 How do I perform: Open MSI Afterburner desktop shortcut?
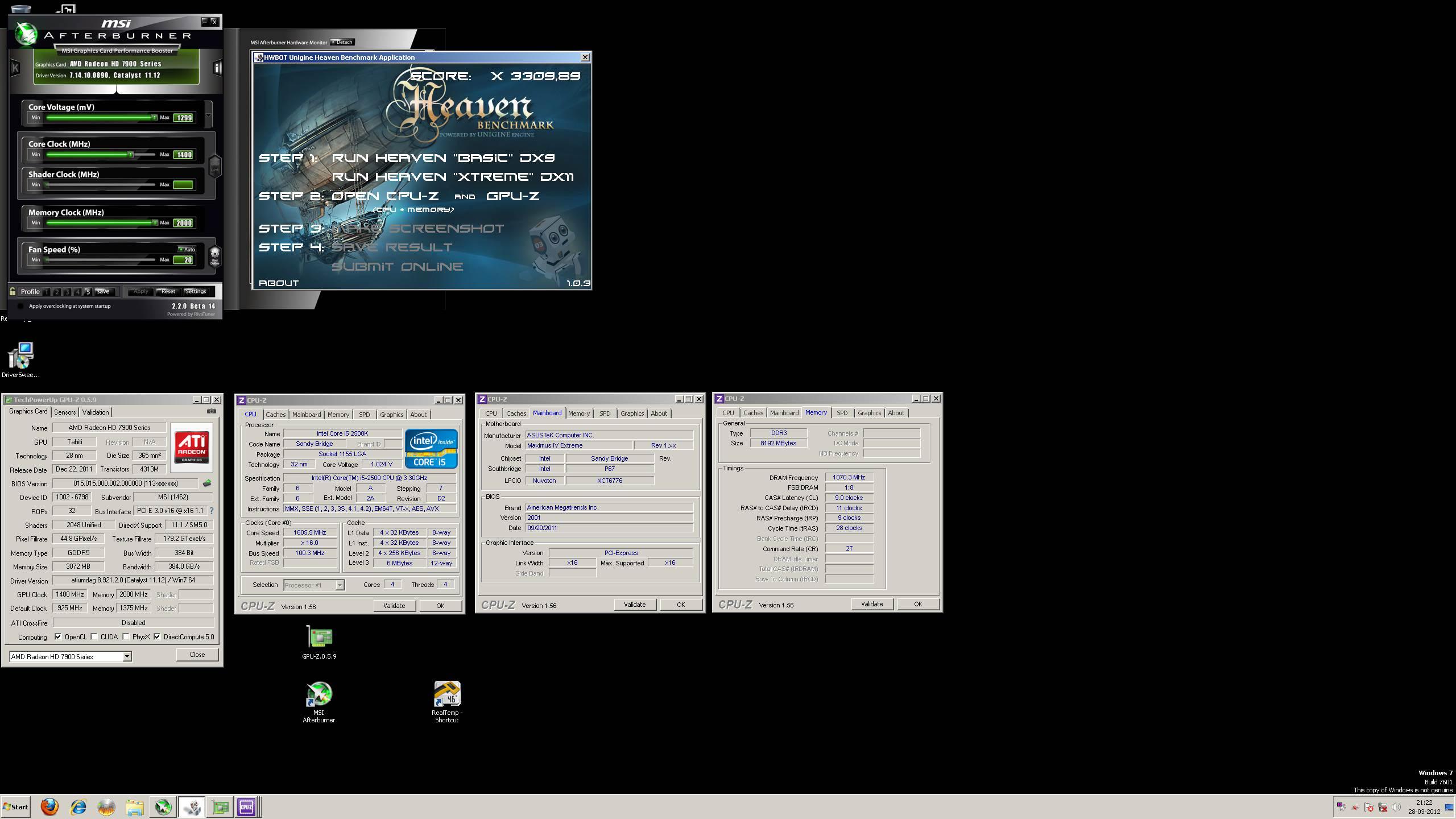coord(319,702)
